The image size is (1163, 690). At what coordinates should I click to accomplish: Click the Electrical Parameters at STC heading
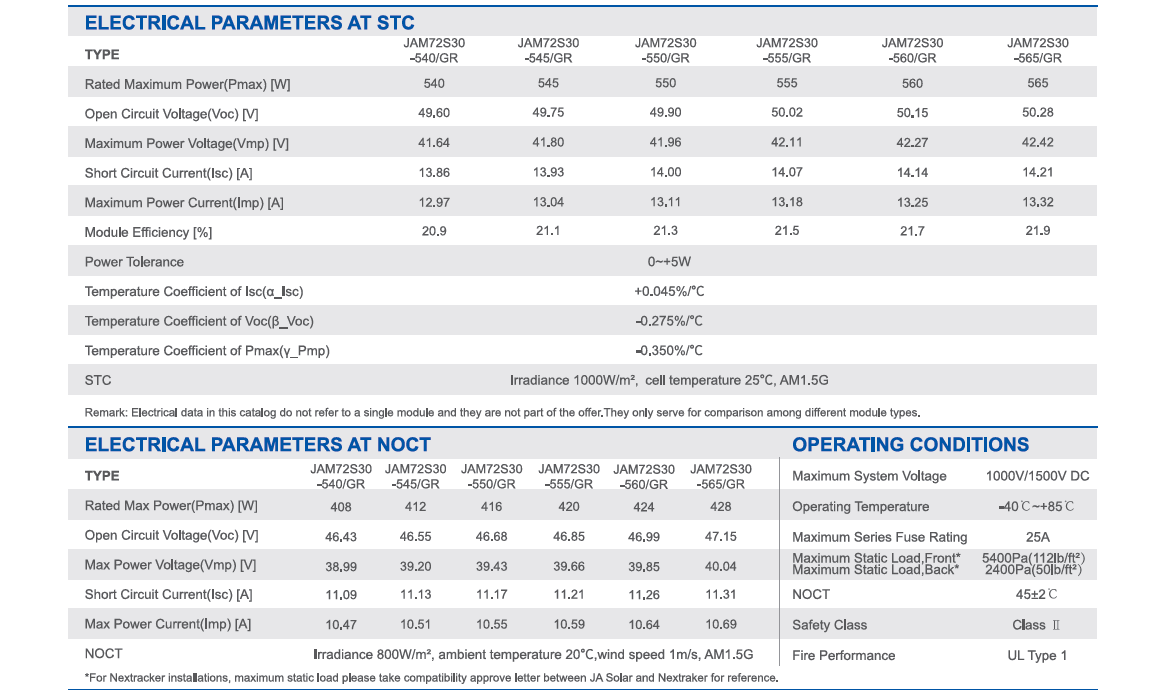point(249,23)
